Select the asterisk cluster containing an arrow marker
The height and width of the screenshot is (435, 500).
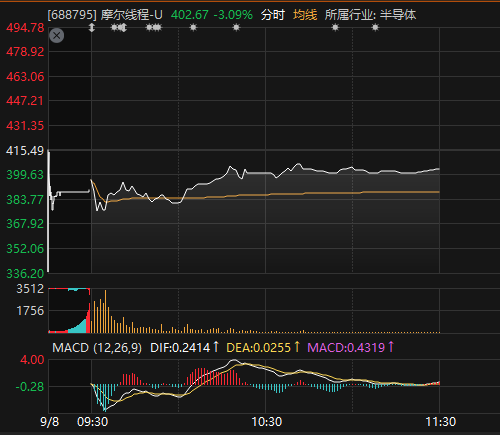pos(119,28)
